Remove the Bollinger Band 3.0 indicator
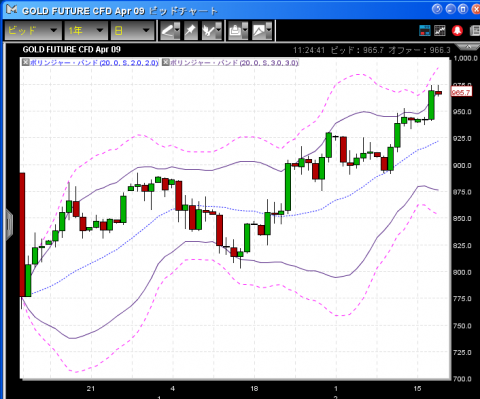This screenshot has height=399, width=480. click(x=166, y=62)
